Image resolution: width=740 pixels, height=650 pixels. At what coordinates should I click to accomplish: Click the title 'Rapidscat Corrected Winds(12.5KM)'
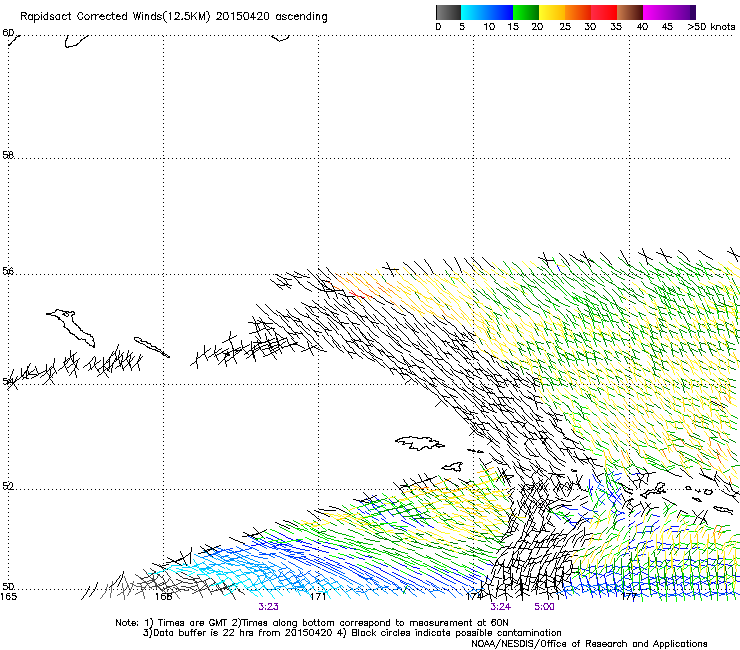pyautogui.click(x=115, y=17)
